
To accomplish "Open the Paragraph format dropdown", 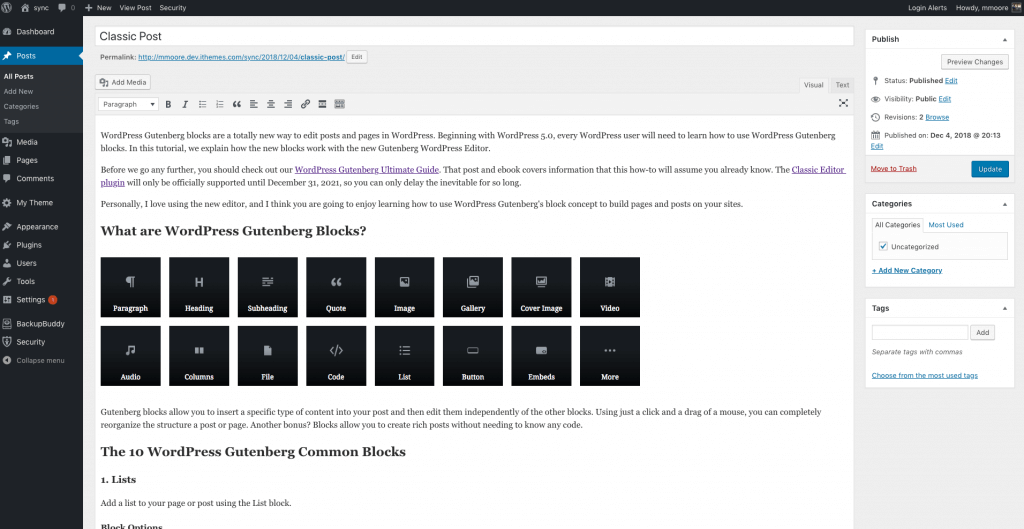I will click(x=129, y=104).
